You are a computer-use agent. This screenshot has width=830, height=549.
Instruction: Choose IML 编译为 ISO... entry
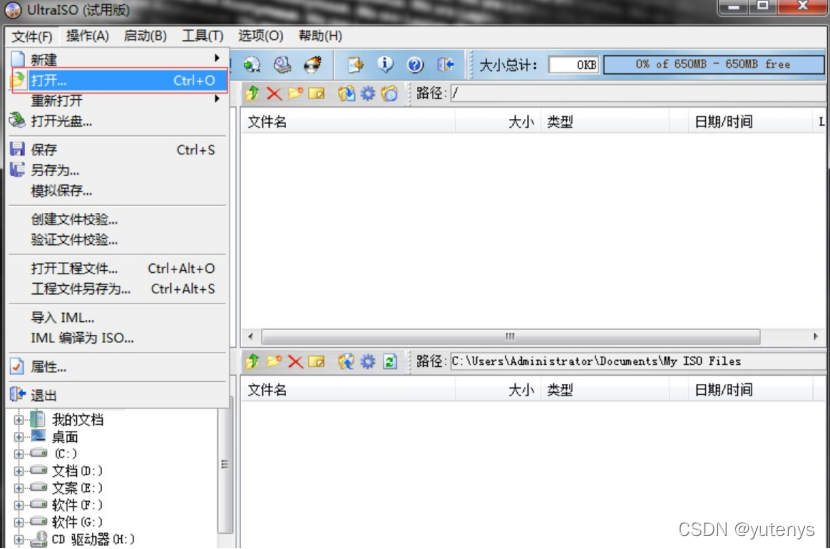tap(118, 338)
